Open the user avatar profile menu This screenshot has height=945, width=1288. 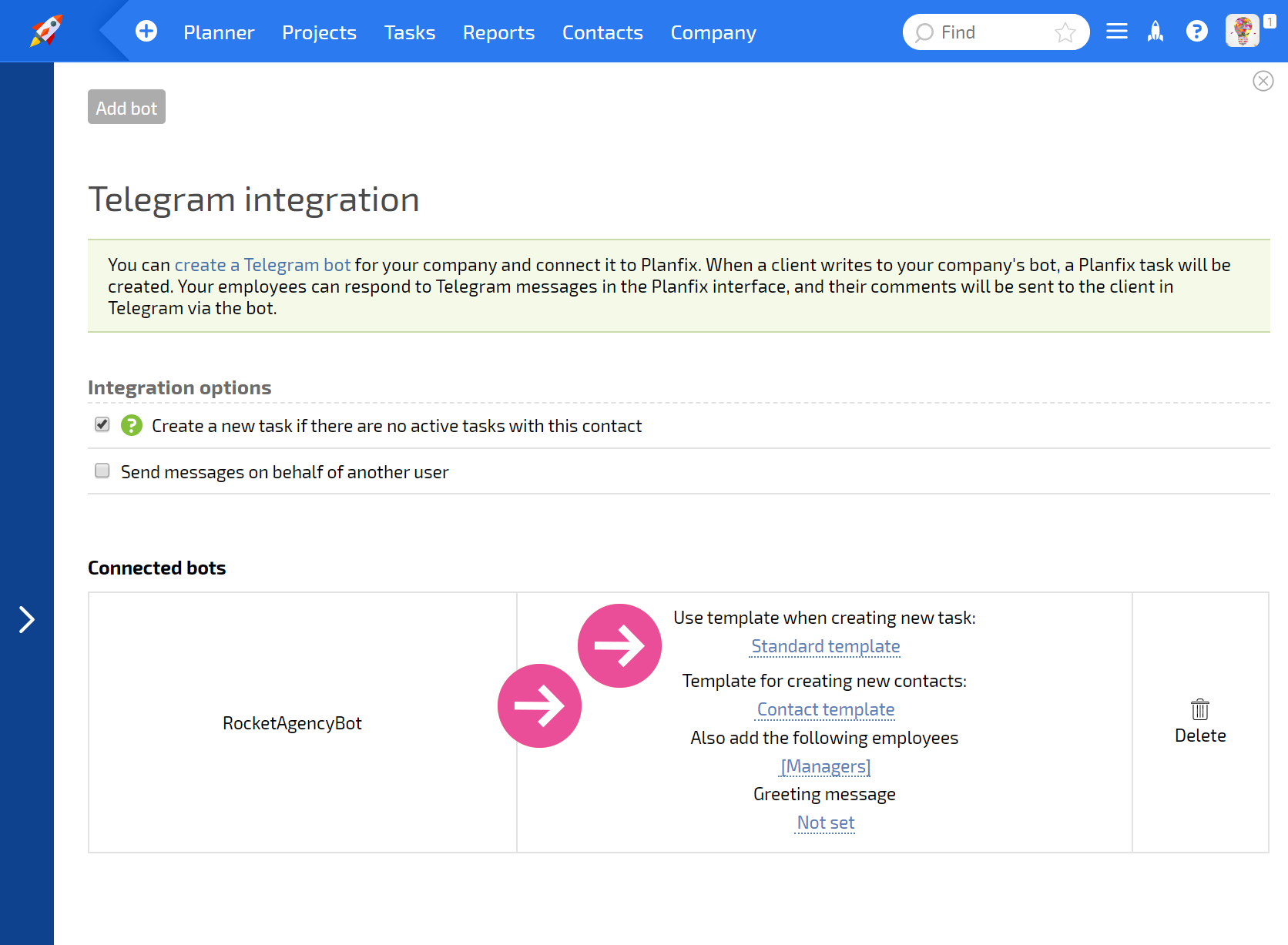(1242, 31)
